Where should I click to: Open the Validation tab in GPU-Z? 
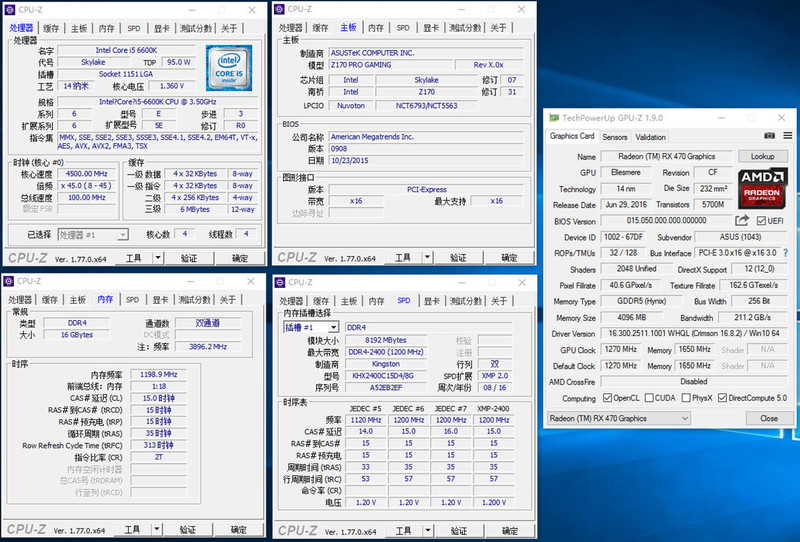[x=651, y=137]
